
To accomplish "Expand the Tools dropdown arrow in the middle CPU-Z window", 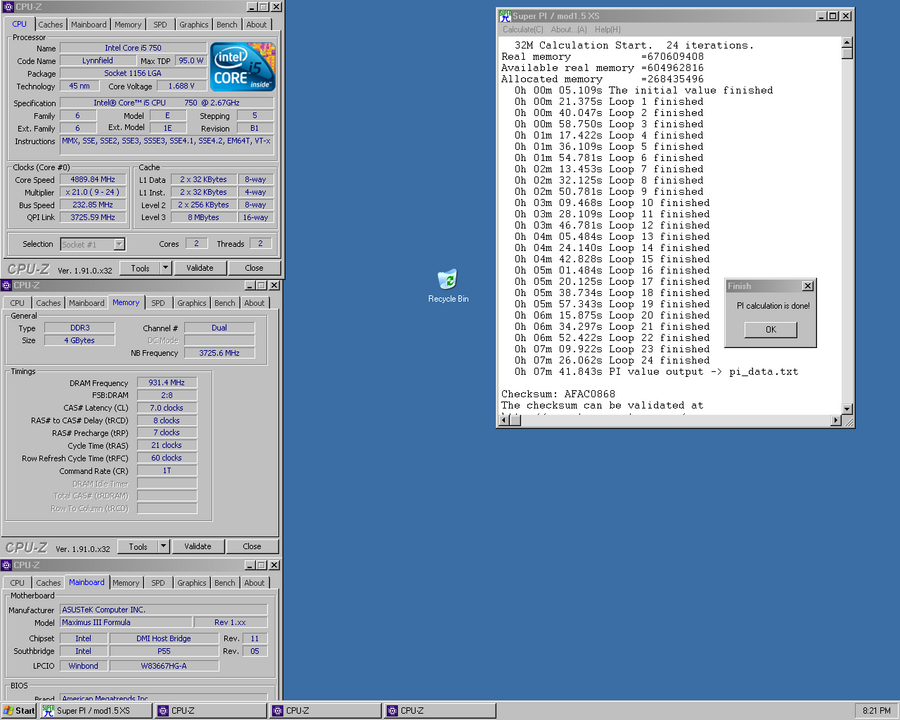I will (x=163, y=547).
